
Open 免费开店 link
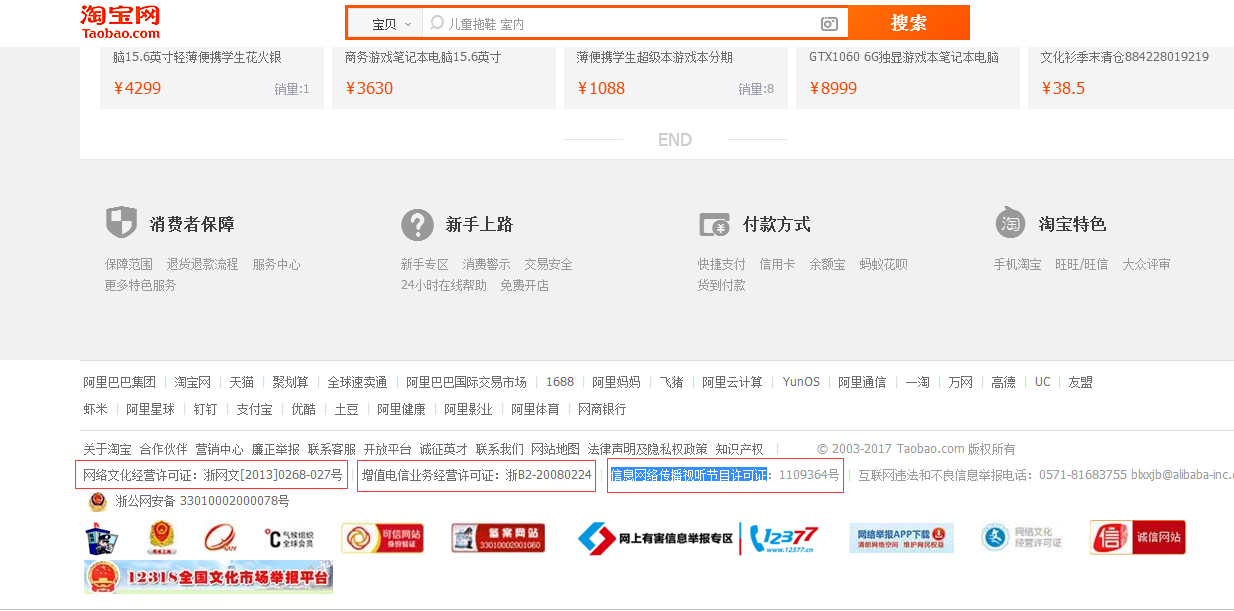coord(525,286)
